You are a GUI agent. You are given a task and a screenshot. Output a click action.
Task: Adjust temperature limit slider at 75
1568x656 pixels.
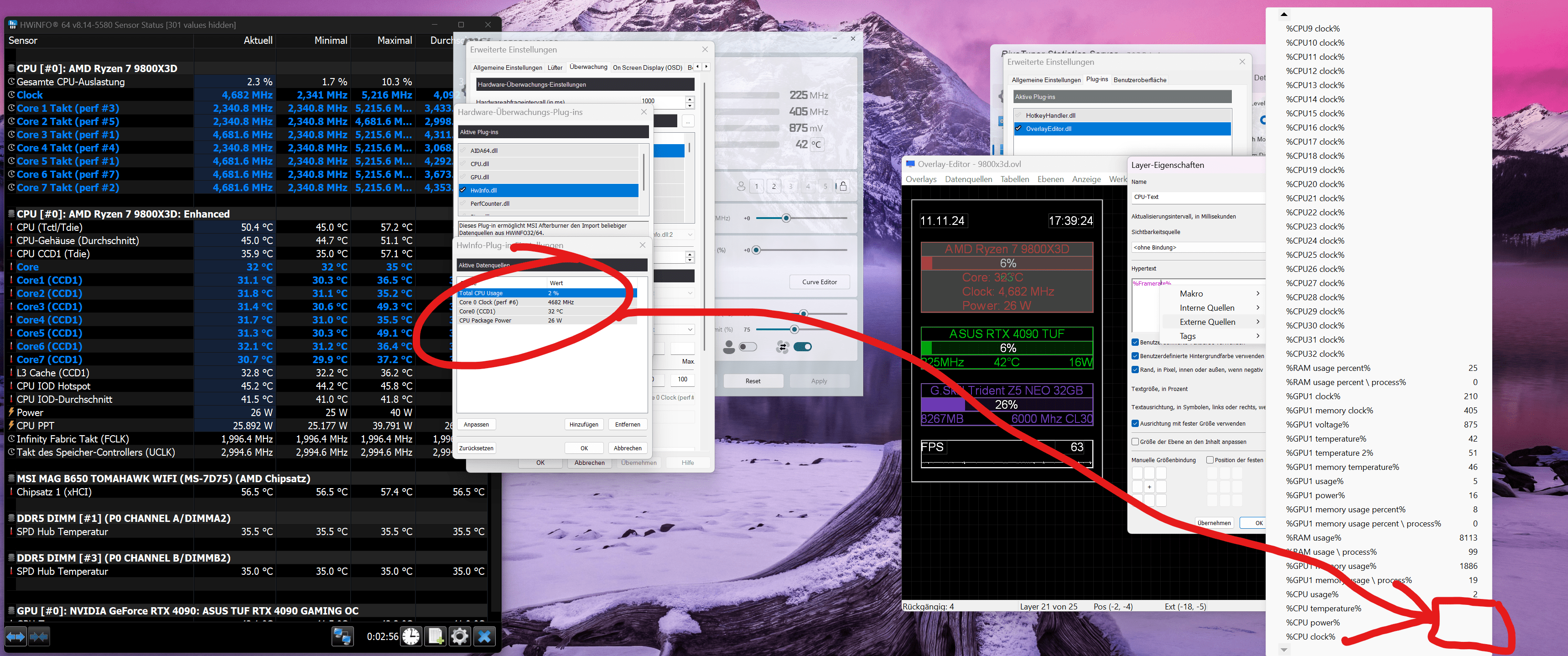(x=794, y=329)
